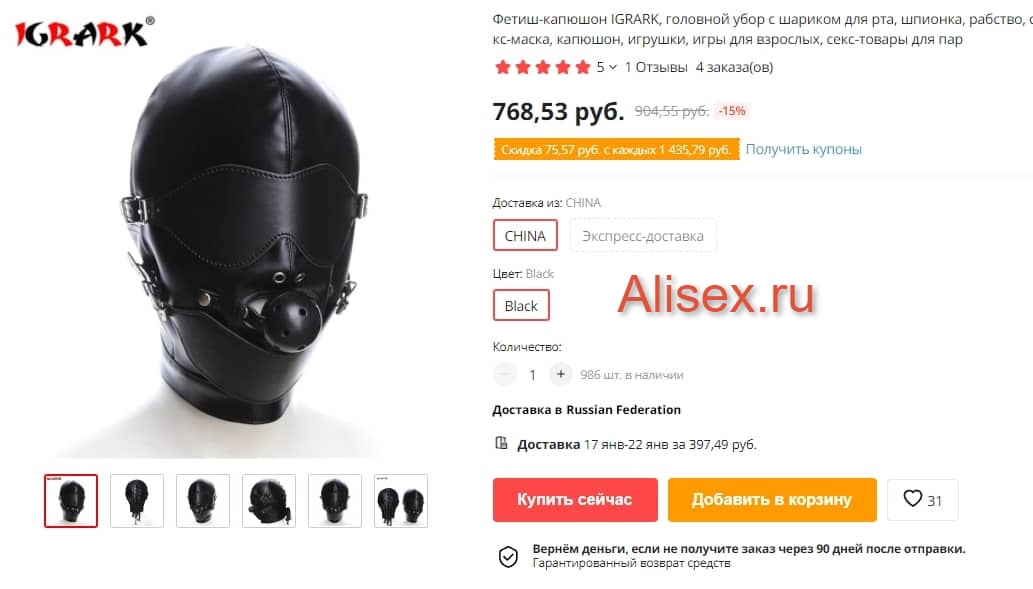Click the minus quantity button
This screenshot has width=1033, height=589.
(x=505, y=374)
